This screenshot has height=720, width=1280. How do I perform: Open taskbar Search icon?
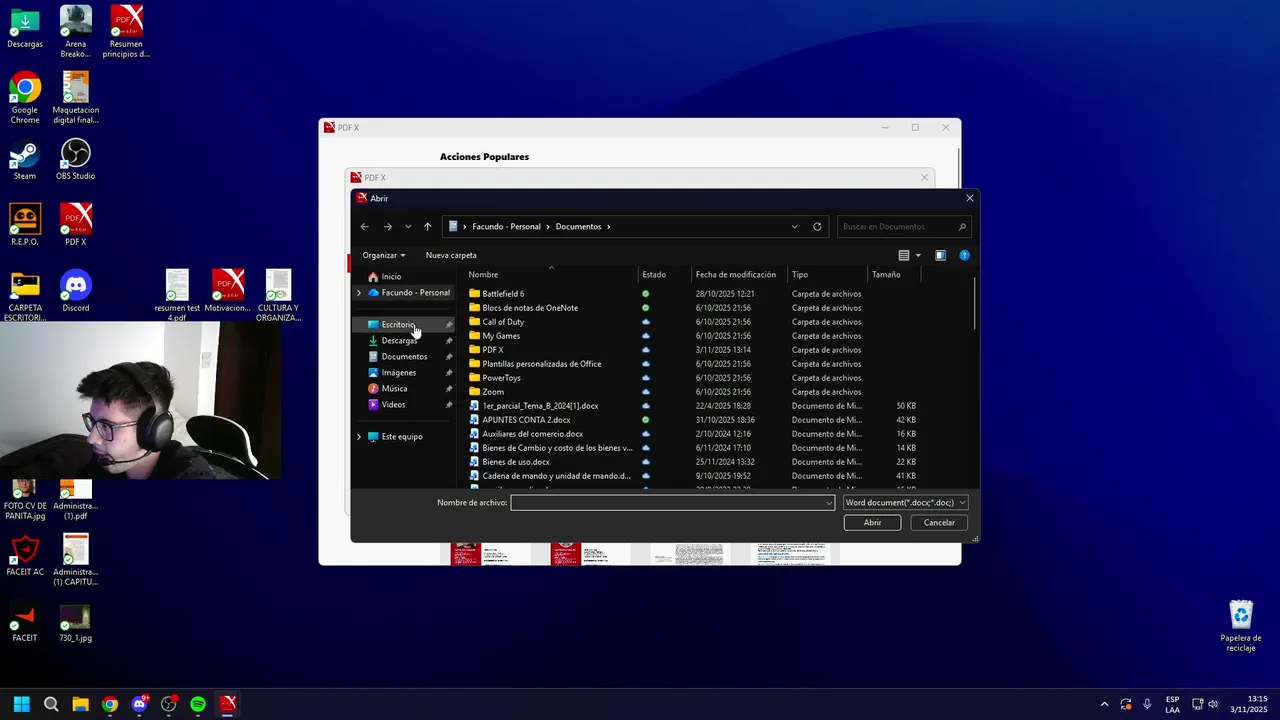click(51, 704)
